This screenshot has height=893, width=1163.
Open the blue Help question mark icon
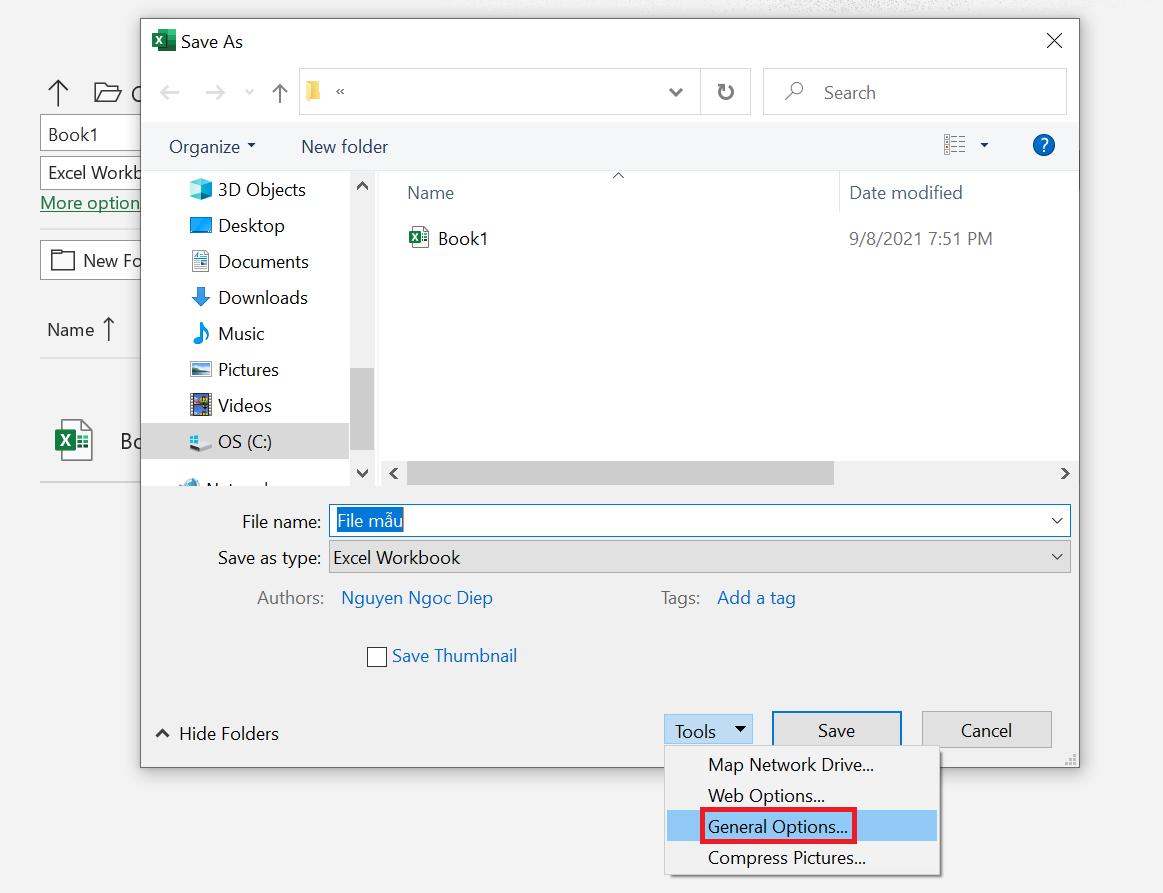click(1043, 146)
